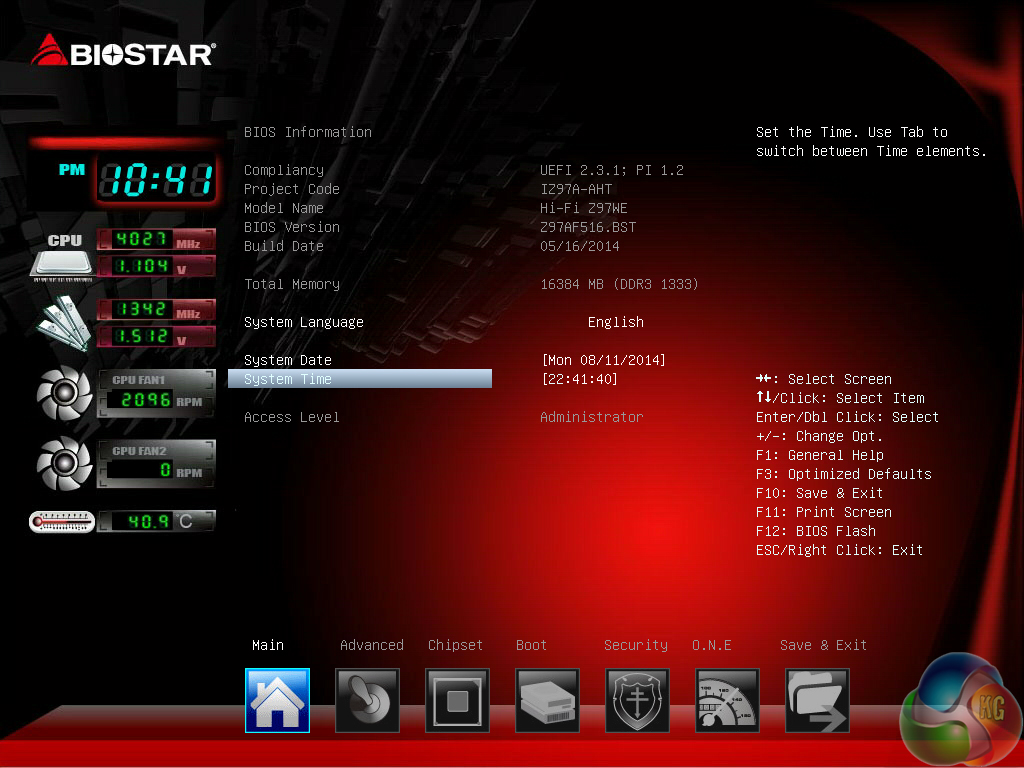Screen dimensions: 1024x768
Task: Click the F1: General Help hint
Action: [820, 455]
